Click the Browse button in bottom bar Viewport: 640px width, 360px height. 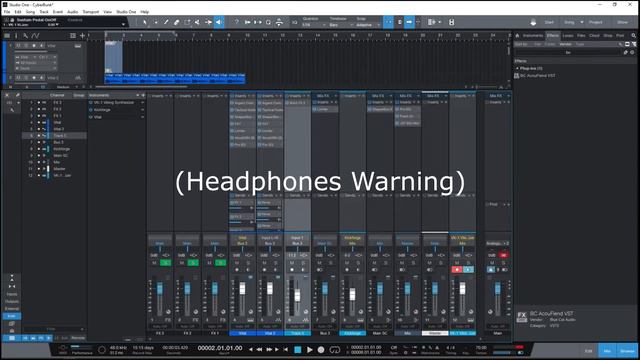pyautogui.click(x=627, y=351)
